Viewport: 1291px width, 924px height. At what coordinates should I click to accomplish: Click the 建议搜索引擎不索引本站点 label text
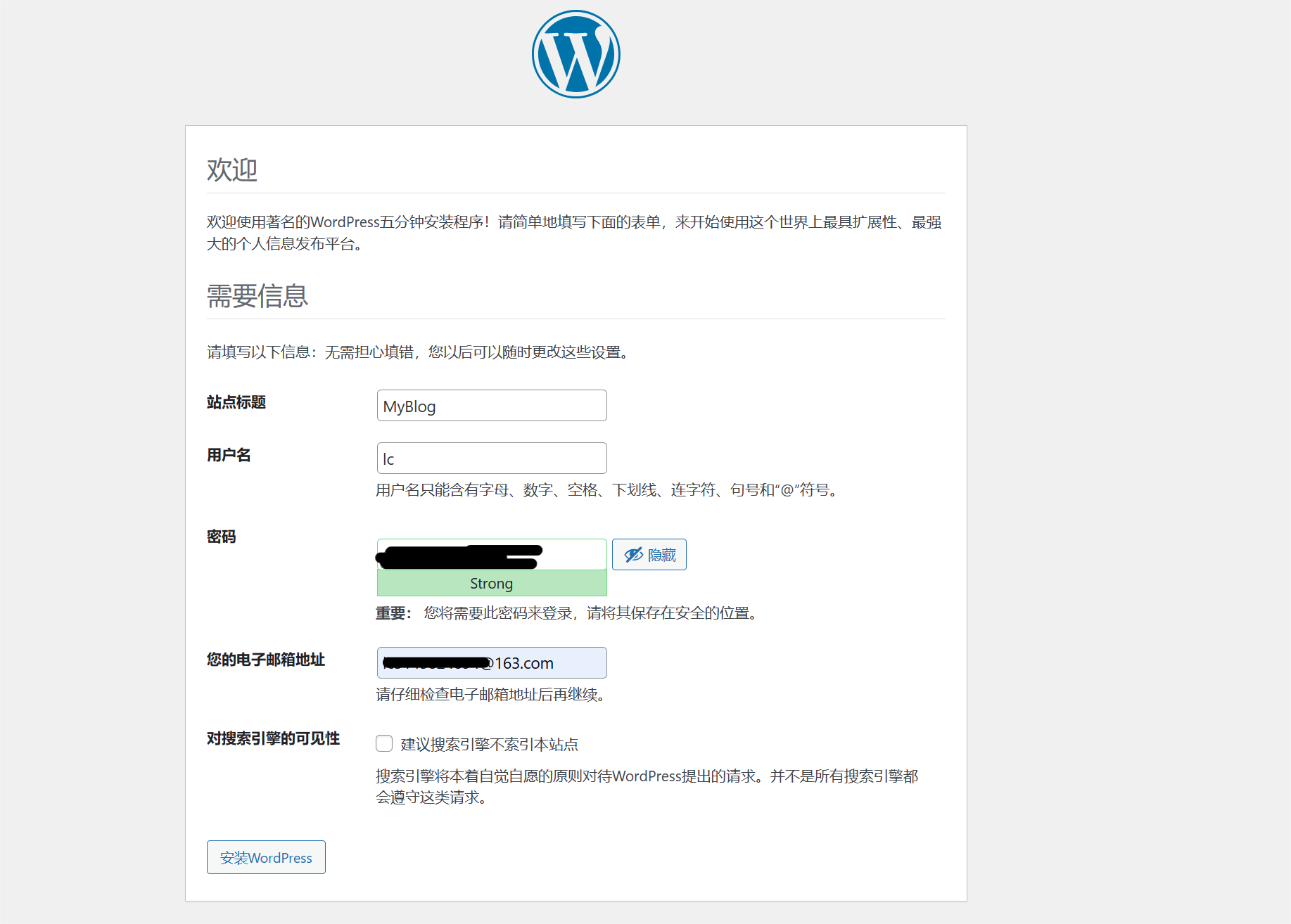coord(490,744)
